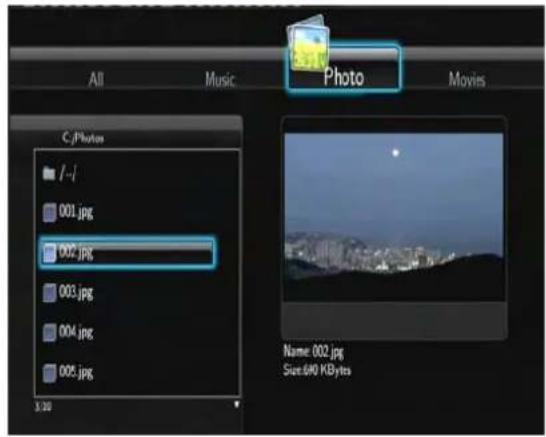Select the highlighted 002.jpg entry
This screenshot has width=546, height=437.
pos(127,253)
